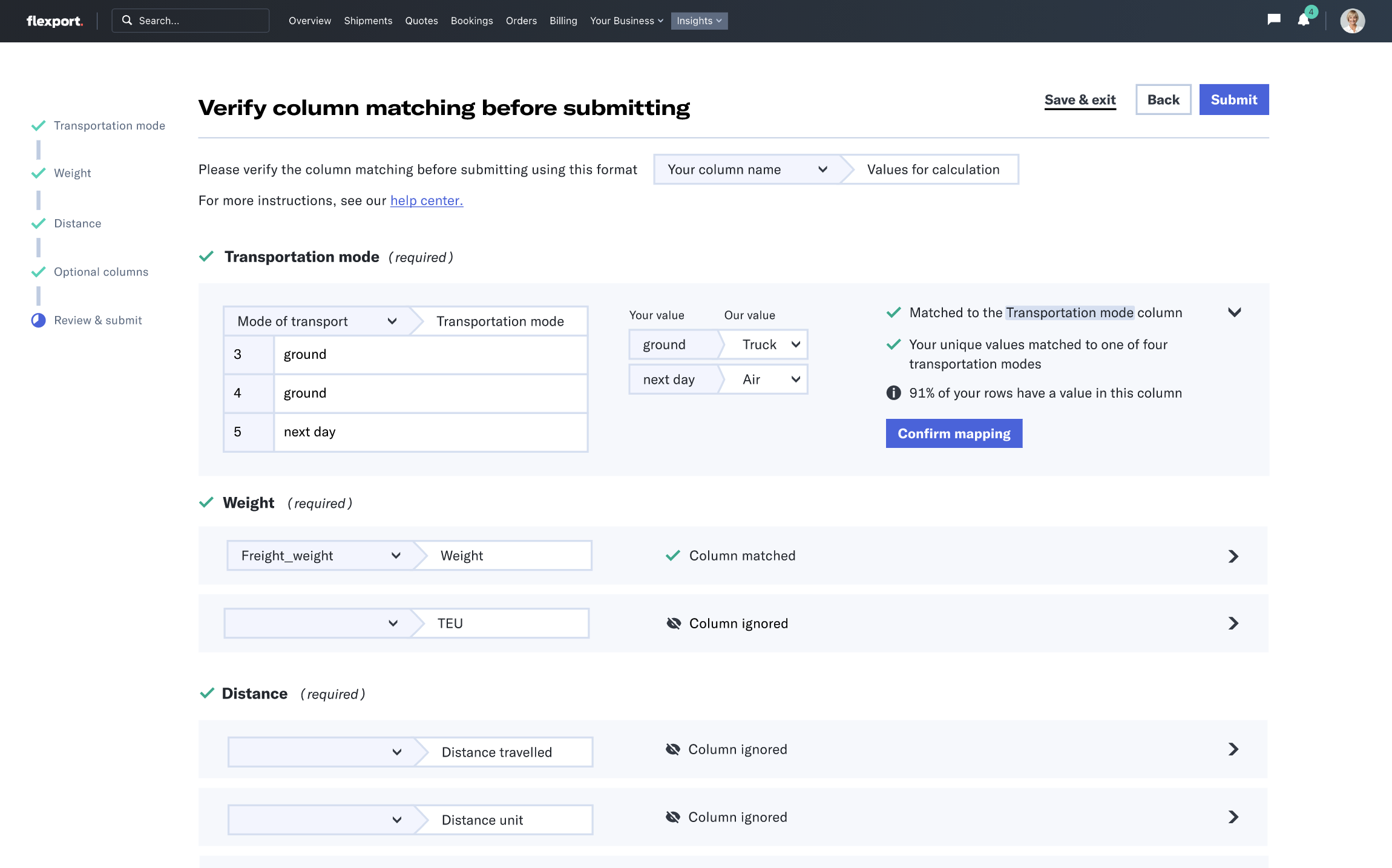Click the profile avatar in top right
This screenshot has width=1392, height=868.
[1351, 21]
